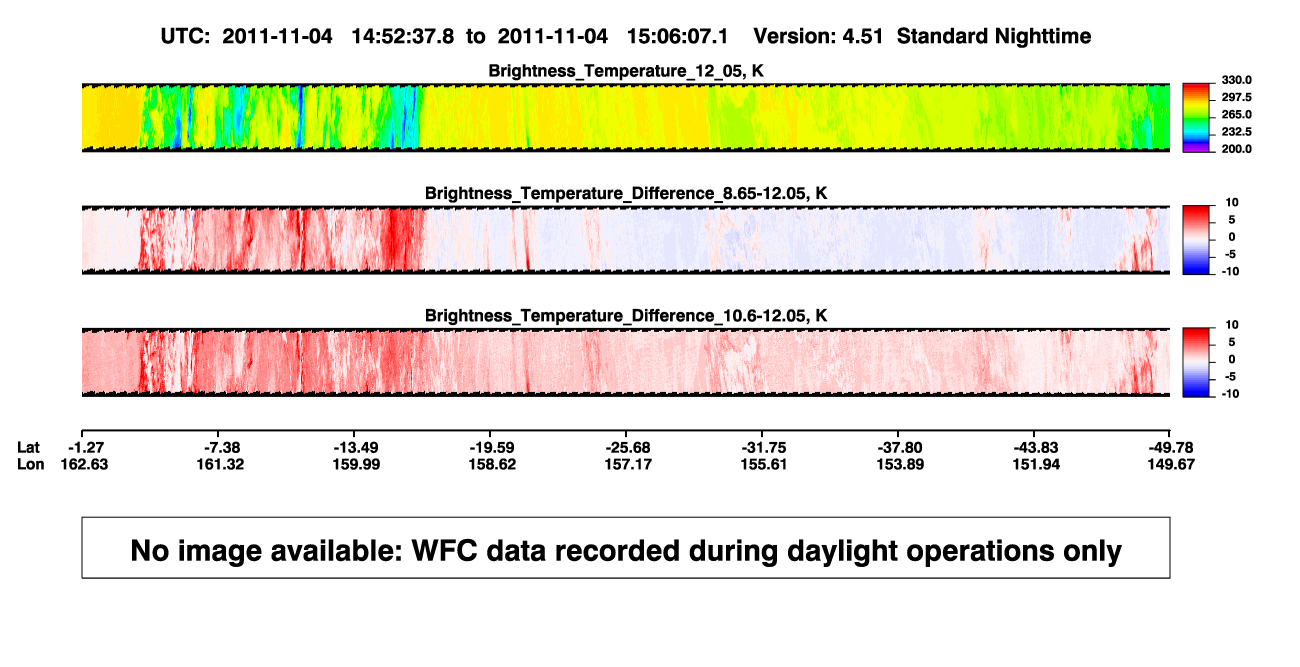The image size is (1300, 667).
Task: Click the 'Lat' axis row label
Action: pyautogui.click(x=28, y=447)
